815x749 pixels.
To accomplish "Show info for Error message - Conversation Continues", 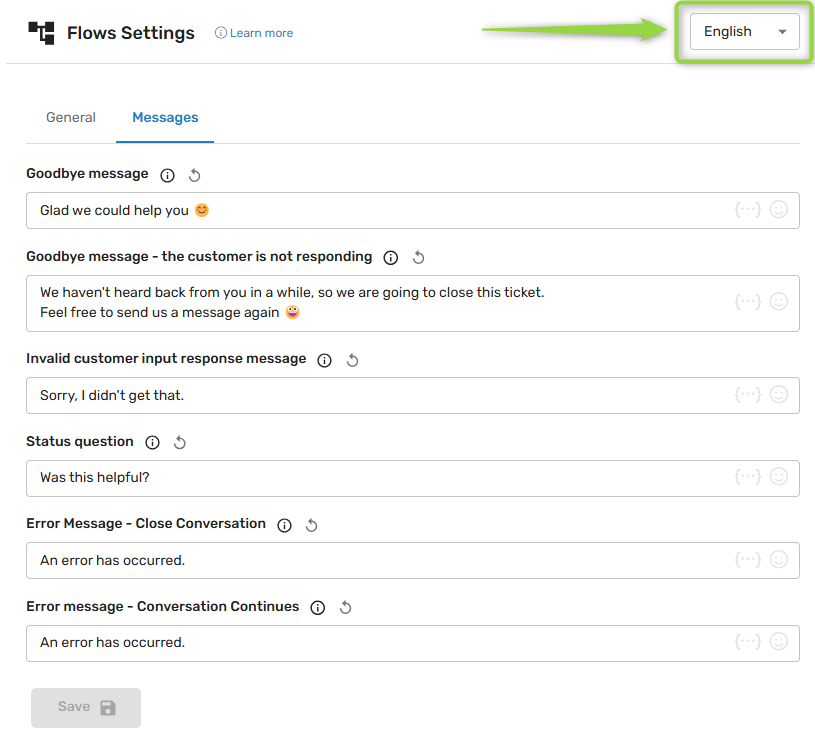I will (x=318, y=607).
